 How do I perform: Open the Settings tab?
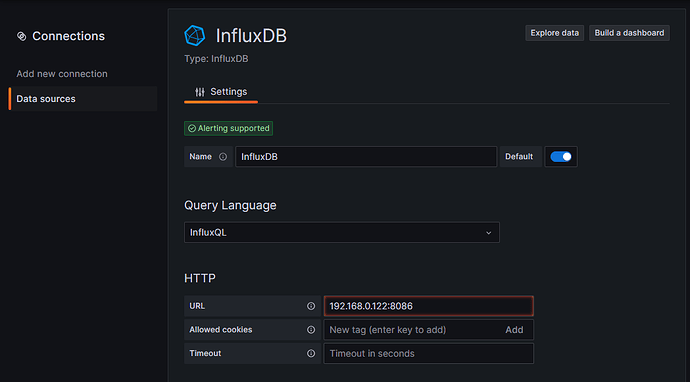(x=221, y=92)
